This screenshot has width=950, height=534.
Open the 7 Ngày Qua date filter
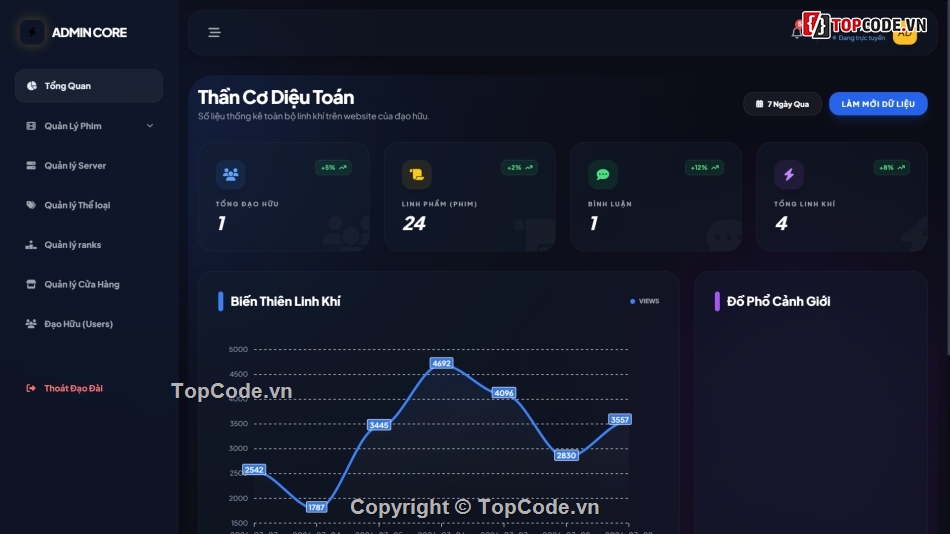pos(782,104)
